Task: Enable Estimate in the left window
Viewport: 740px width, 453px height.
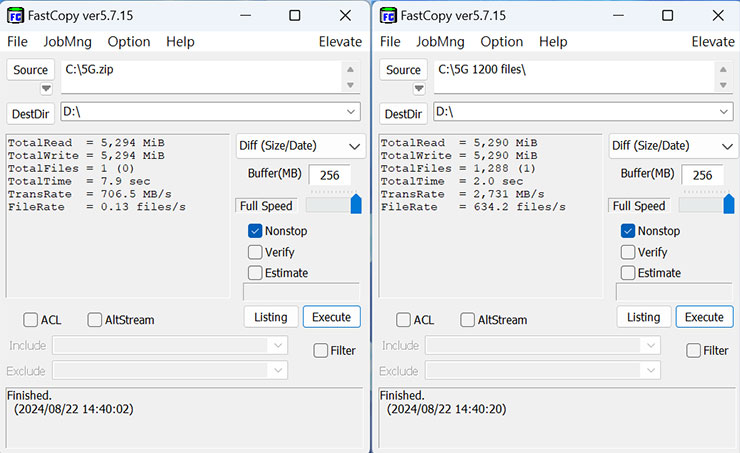Action: (255, 273)
